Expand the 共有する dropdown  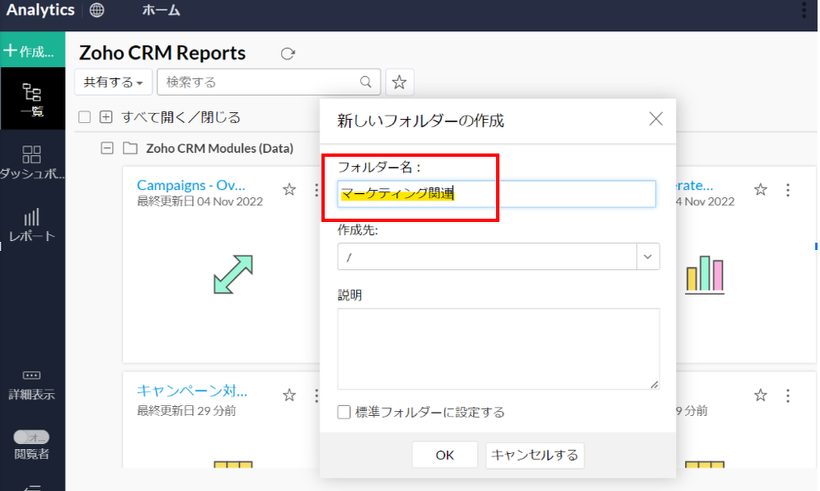(113, 82)
